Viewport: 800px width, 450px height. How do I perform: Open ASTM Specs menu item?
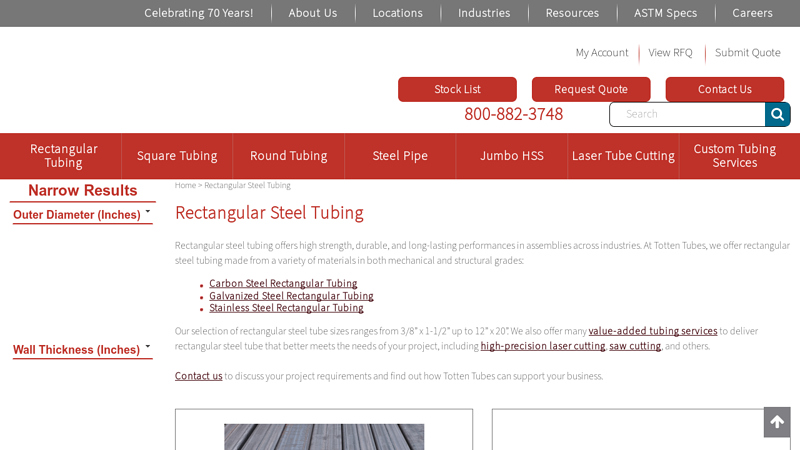pos(665,13)
